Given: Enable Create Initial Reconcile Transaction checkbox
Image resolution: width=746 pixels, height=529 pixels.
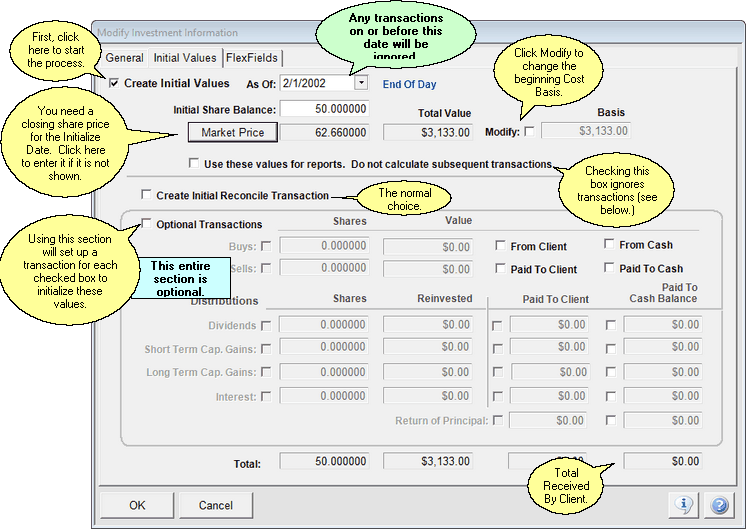Looking at the screenshot, I should (147, 195).
